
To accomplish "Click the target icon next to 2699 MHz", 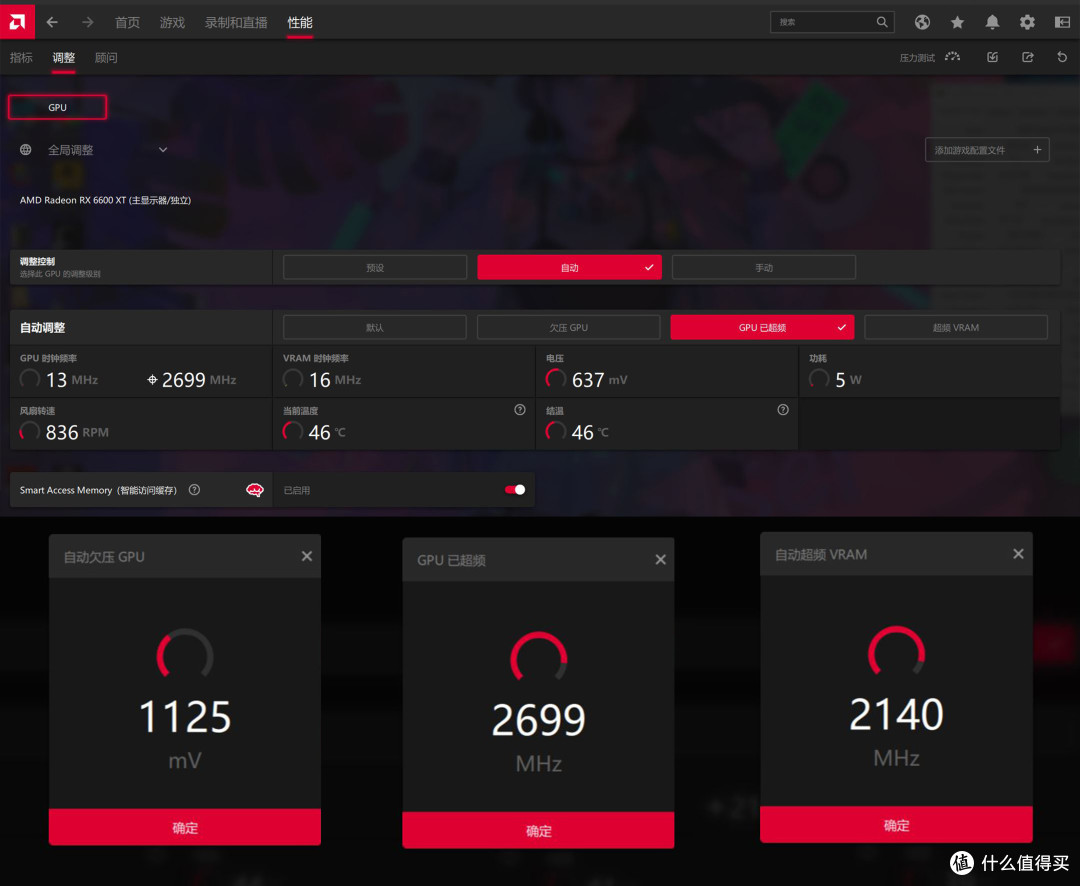I will pyautogui.click(x=152, y=380).
